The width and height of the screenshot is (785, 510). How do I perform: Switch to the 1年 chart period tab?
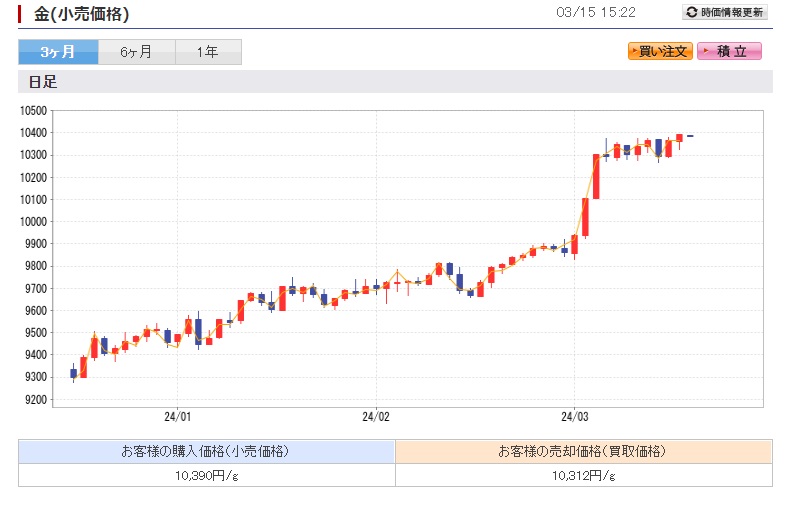click(x=208, y=52)
